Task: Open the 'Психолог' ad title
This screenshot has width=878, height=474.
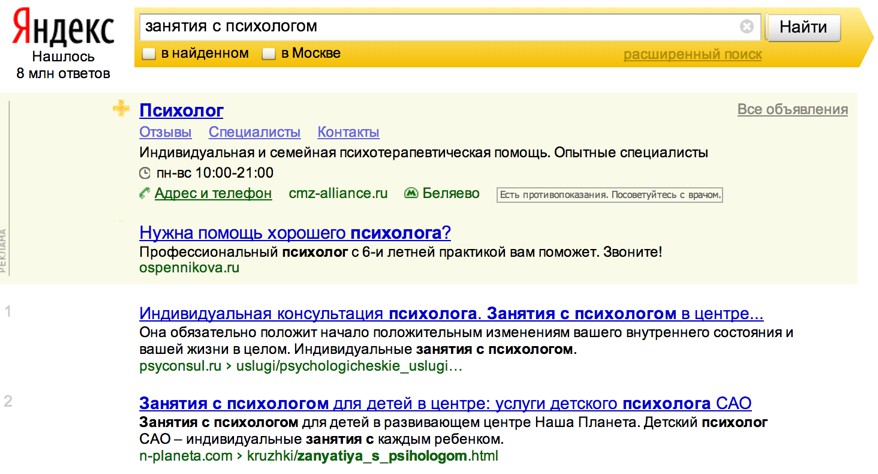Action: point(181,110)
